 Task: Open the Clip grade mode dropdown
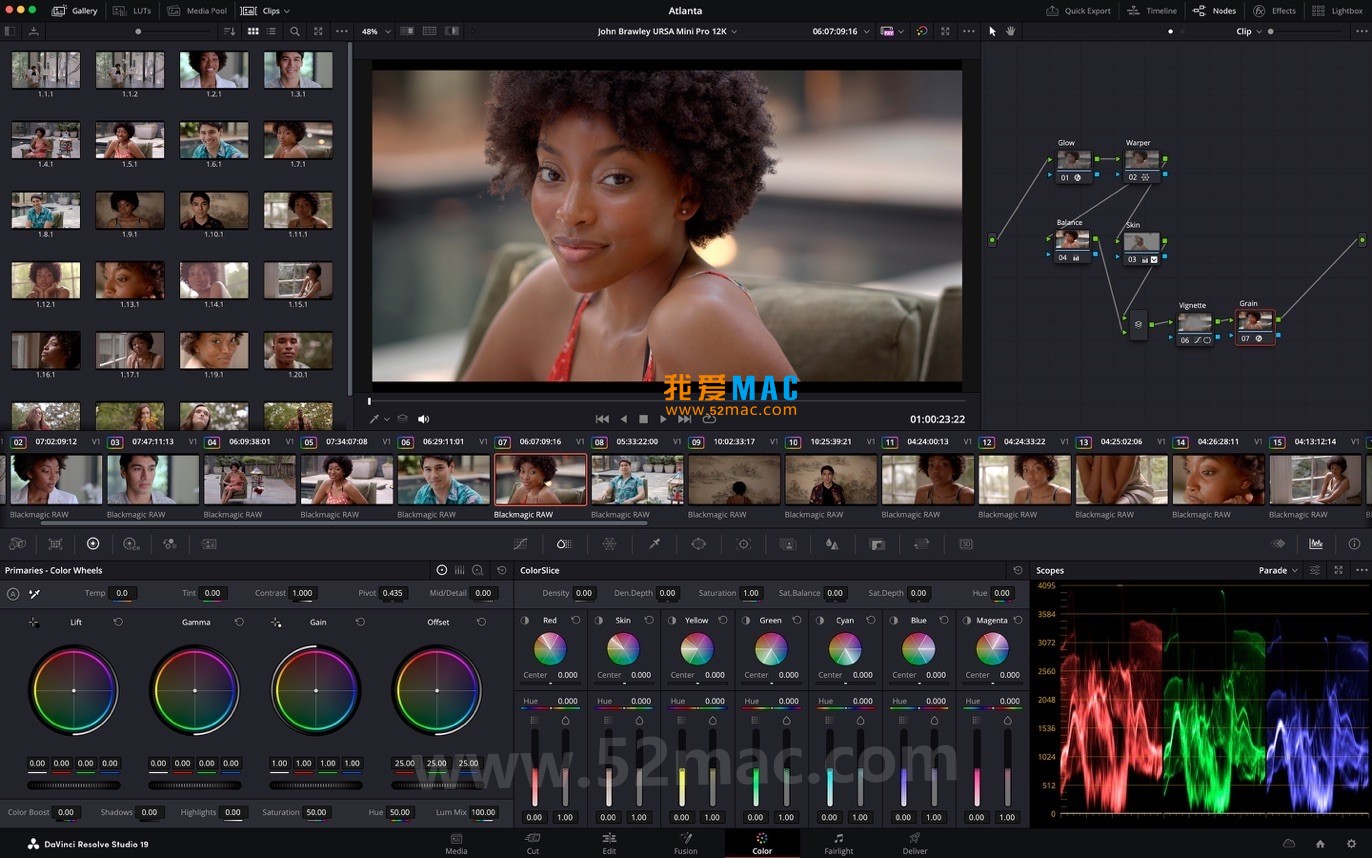click(1248, 31)
